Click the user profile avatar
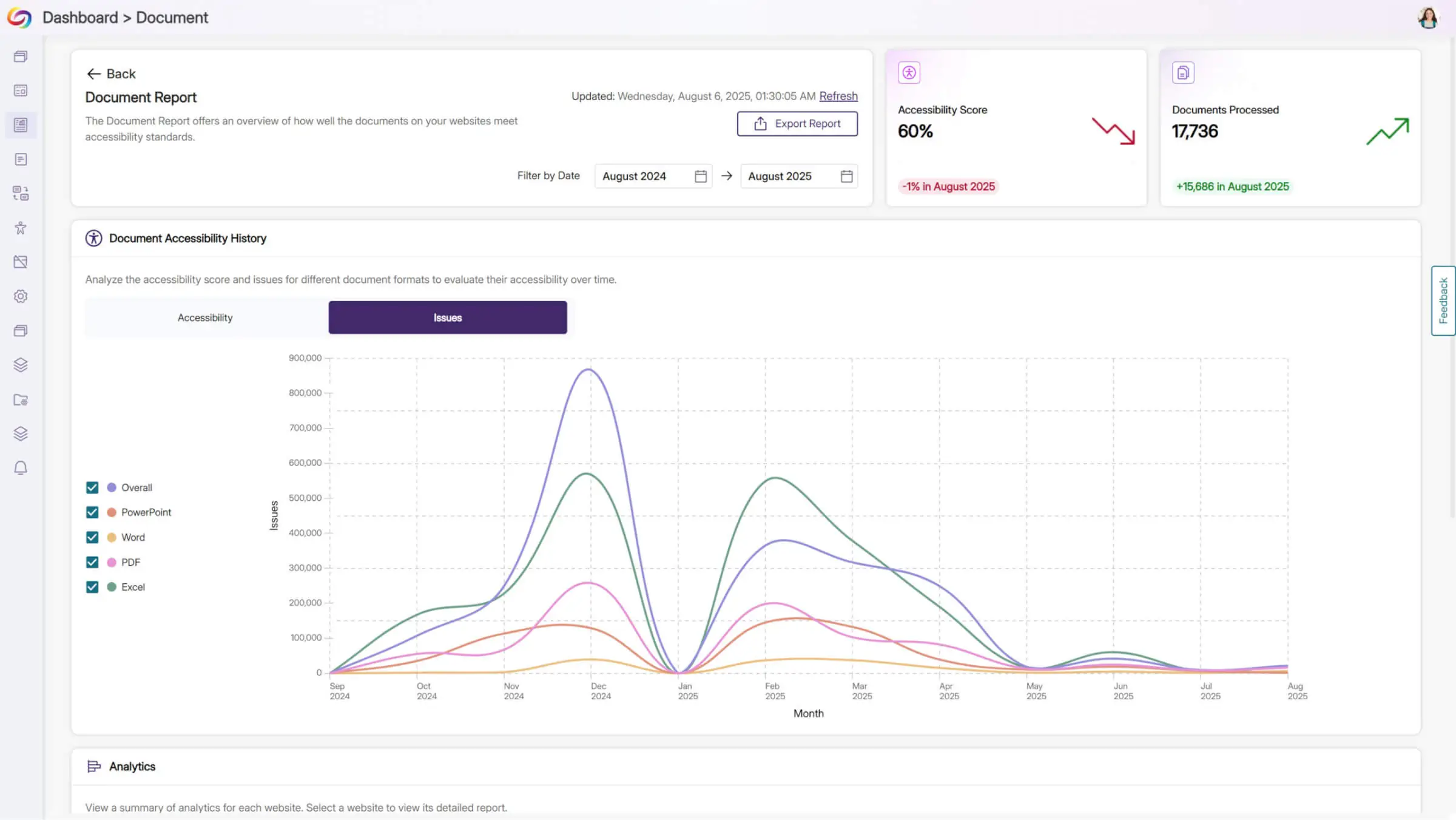This screenshot has width=1456, height=820. point(1428,18)
